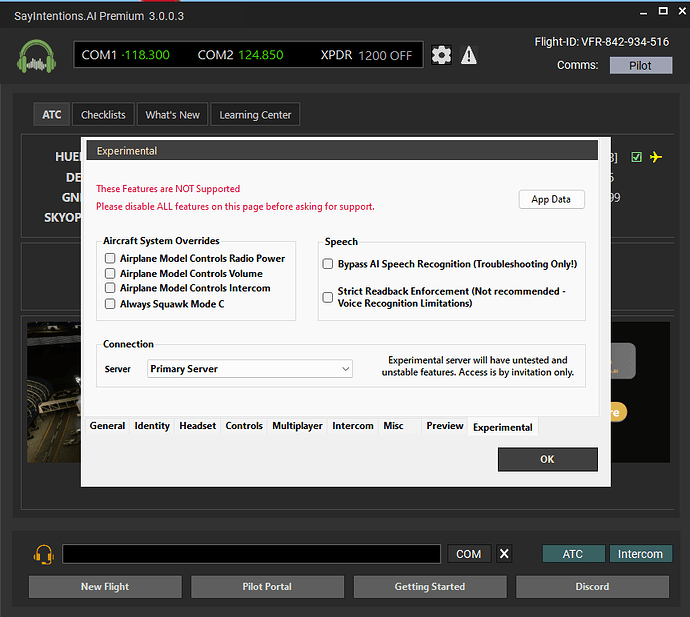This screenshot has height=617, width=690.
Task: Click the airport scene thumbnail image
Action: coord(54,392)
